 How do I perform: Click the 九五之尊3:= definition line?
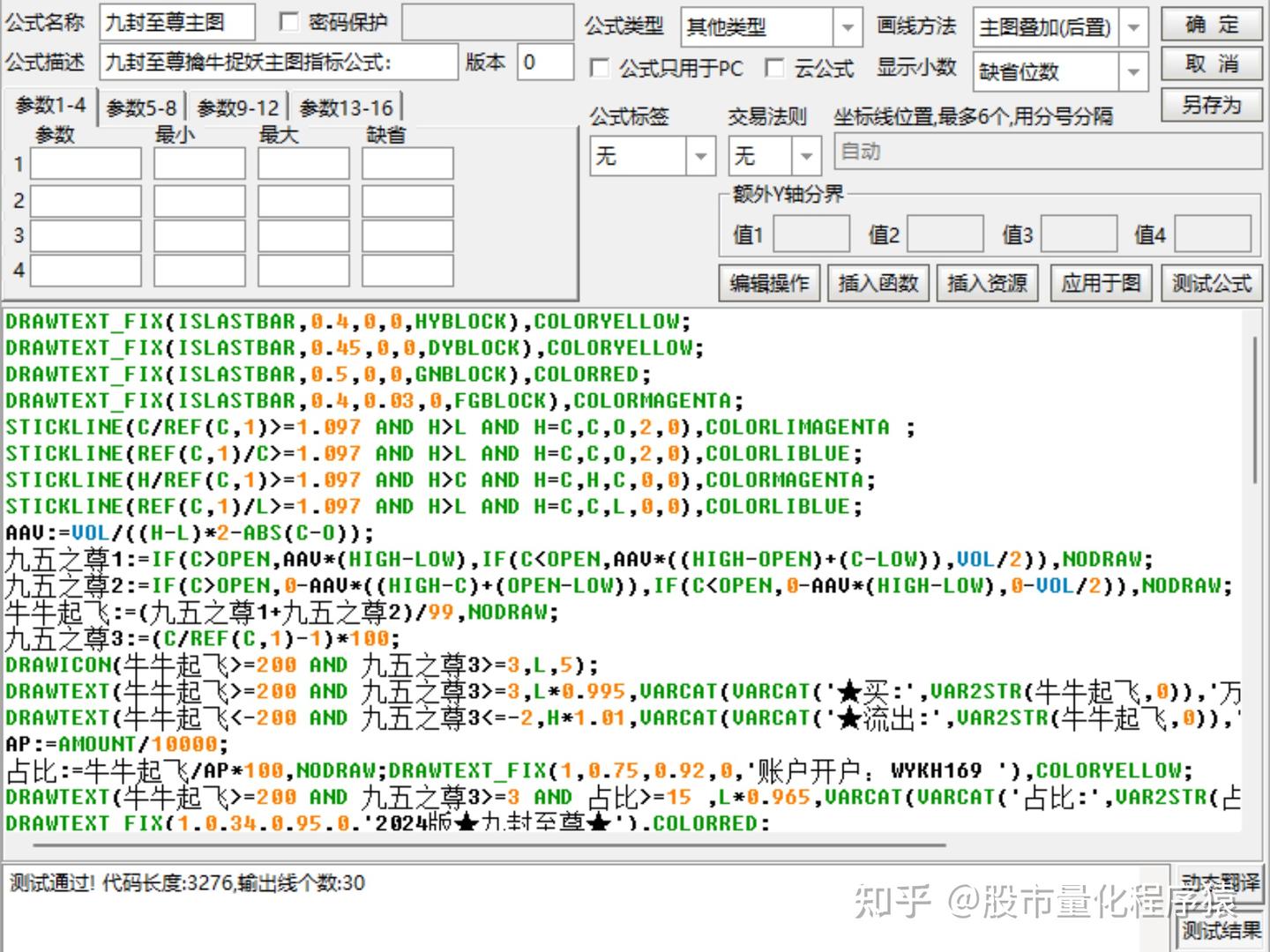[203, 638]
